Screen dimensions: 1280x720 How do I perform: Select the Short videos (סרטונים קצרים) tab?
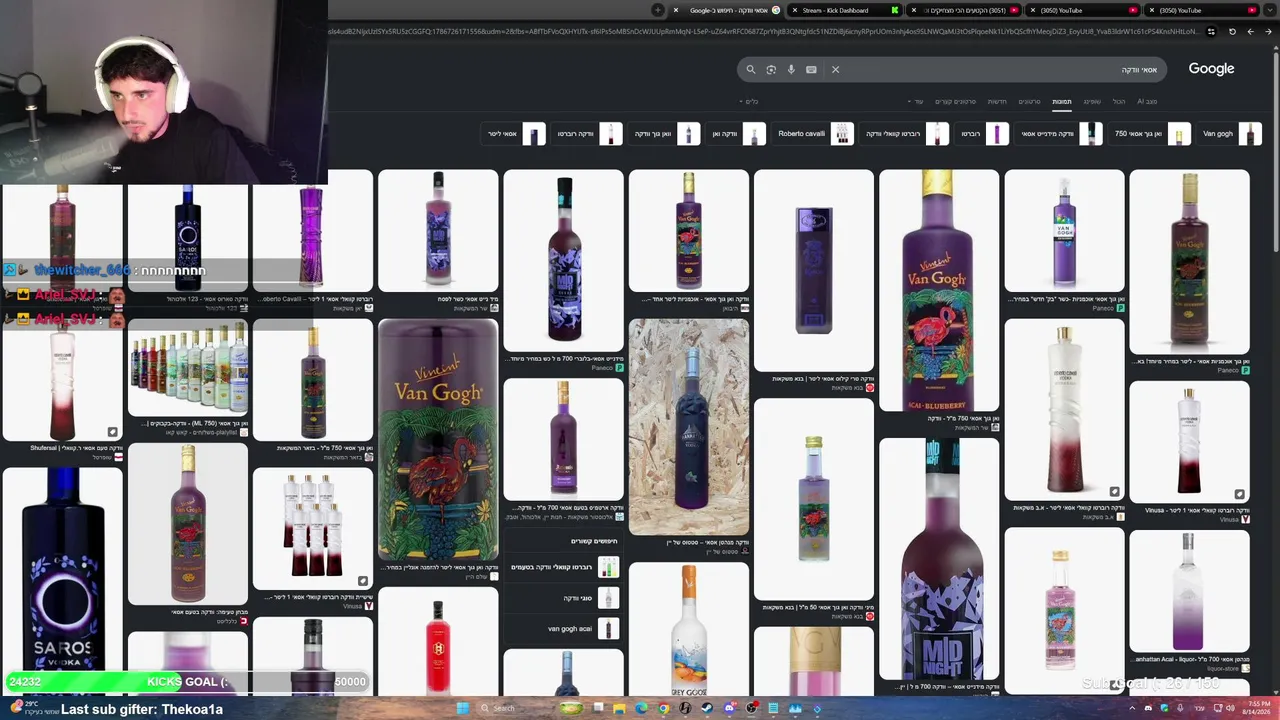(x=955, y=101)
